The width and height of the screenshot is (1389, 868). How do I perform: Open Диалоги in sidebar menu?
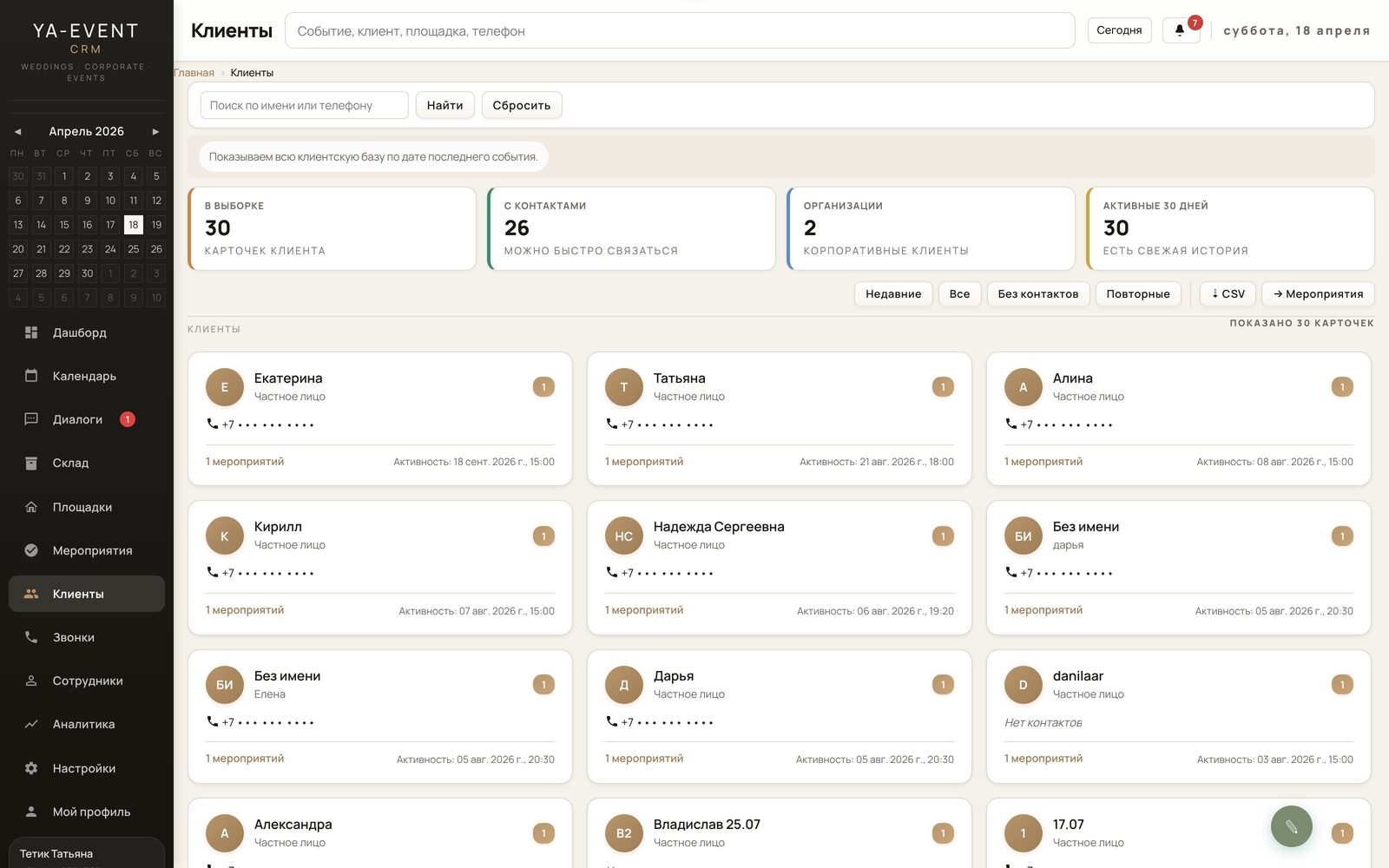87,419
